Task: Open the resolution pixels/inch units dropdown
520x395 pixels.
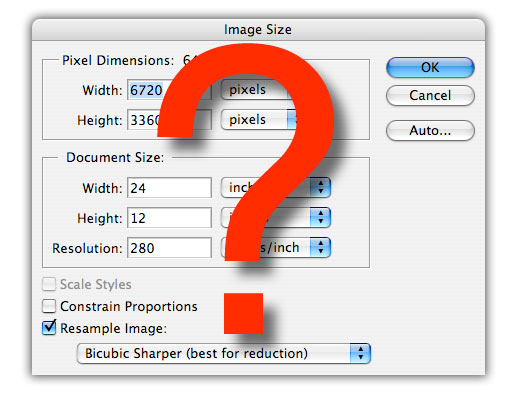Action: 276,247
